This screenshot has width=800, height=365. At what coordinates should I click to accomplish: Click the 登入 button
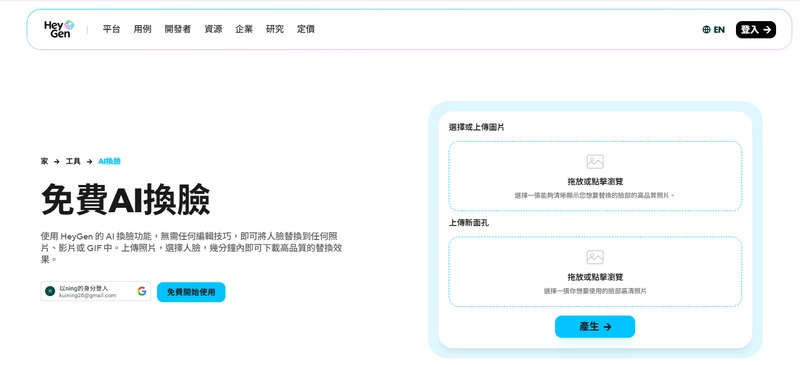[756, 30]
